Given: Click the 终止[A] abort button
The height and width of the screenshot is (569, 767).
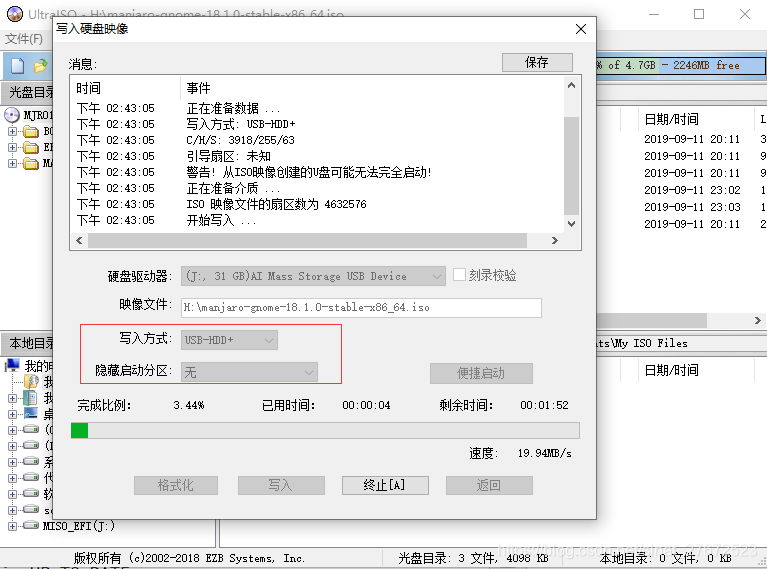Looking at the screenshot, I should 385,485.
